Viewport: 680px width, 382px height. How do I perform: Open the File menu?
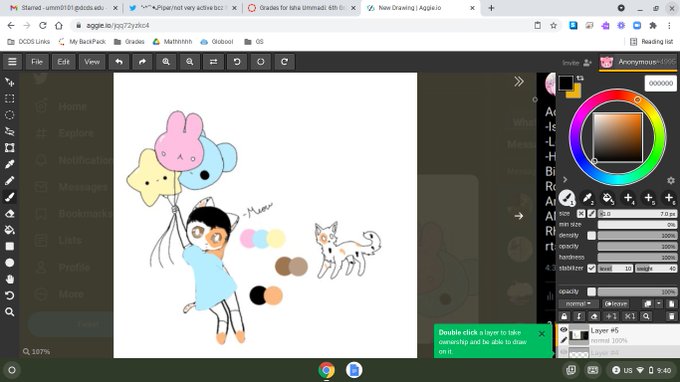(x=37, y=62)
